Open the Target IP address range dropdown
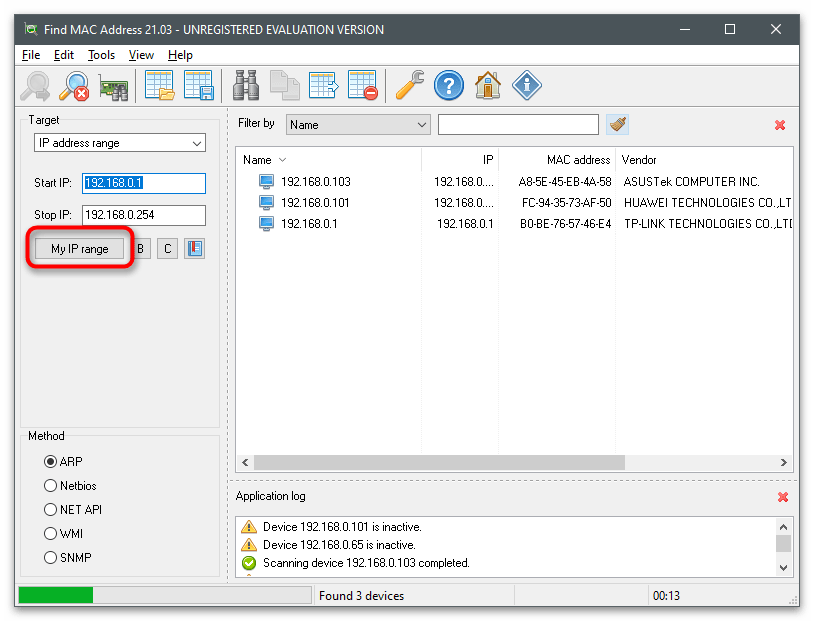Image resolution: width=814 pixels, height=621 pixels. 120,143
